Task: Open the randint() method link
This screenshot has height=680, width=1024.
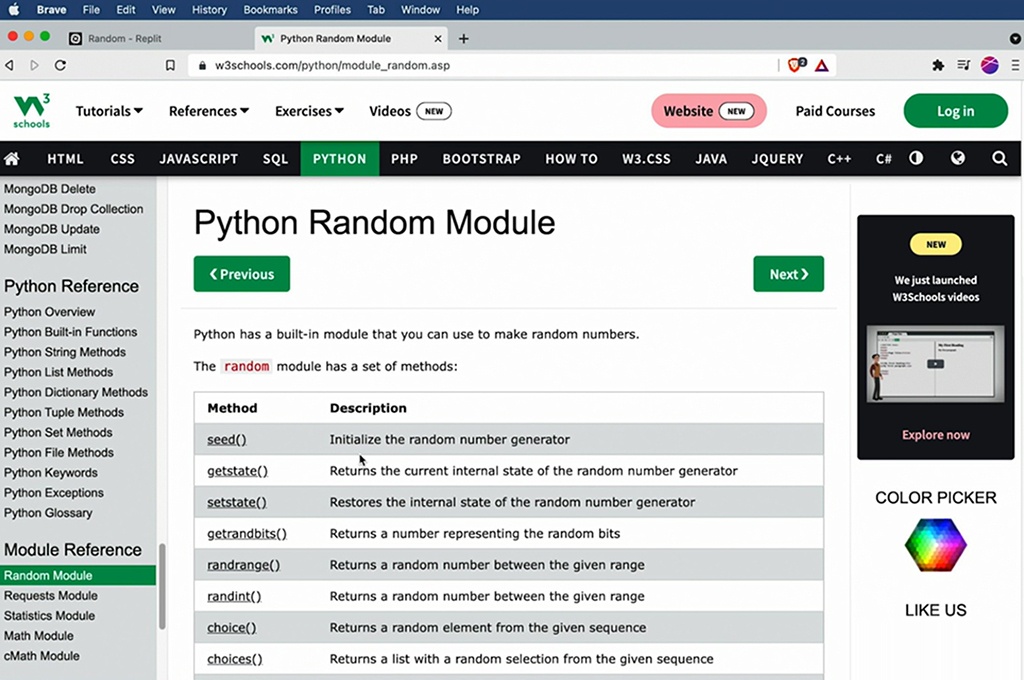Action: [x=234, y=597]
